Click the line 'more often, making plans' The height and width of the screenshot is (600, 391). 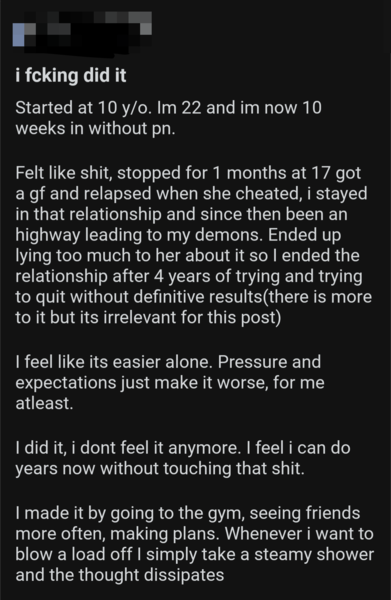(x=194, y=534)
